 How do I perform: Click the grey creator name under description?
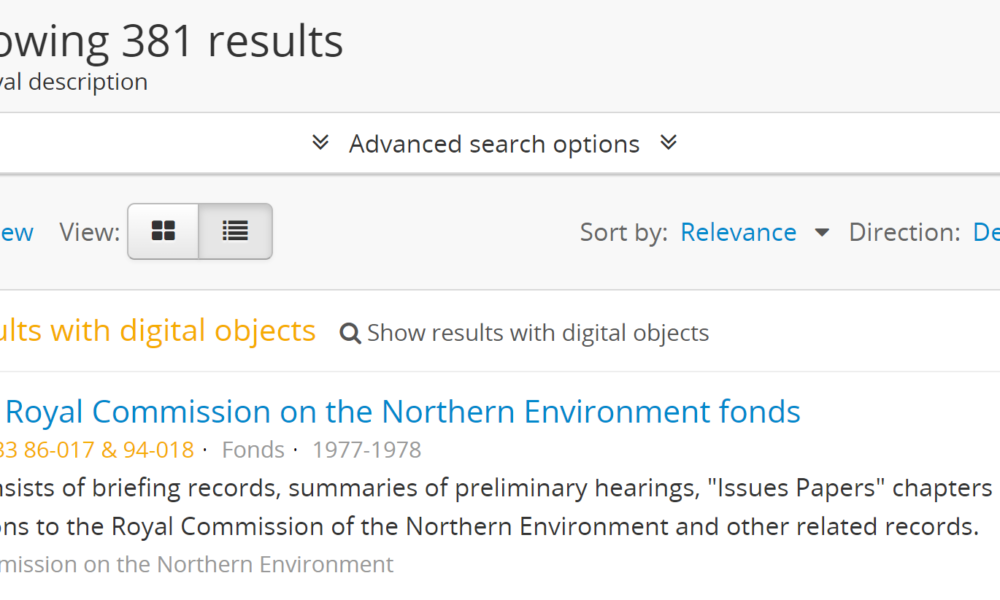point(196,564)
